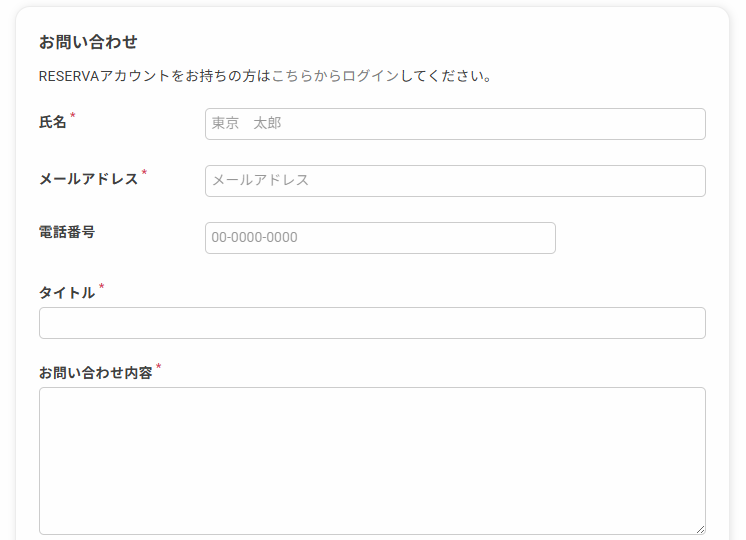Select the 電話番号 phone number field
746x540 pixels.
pyautogui.click(x=380, y=238)
